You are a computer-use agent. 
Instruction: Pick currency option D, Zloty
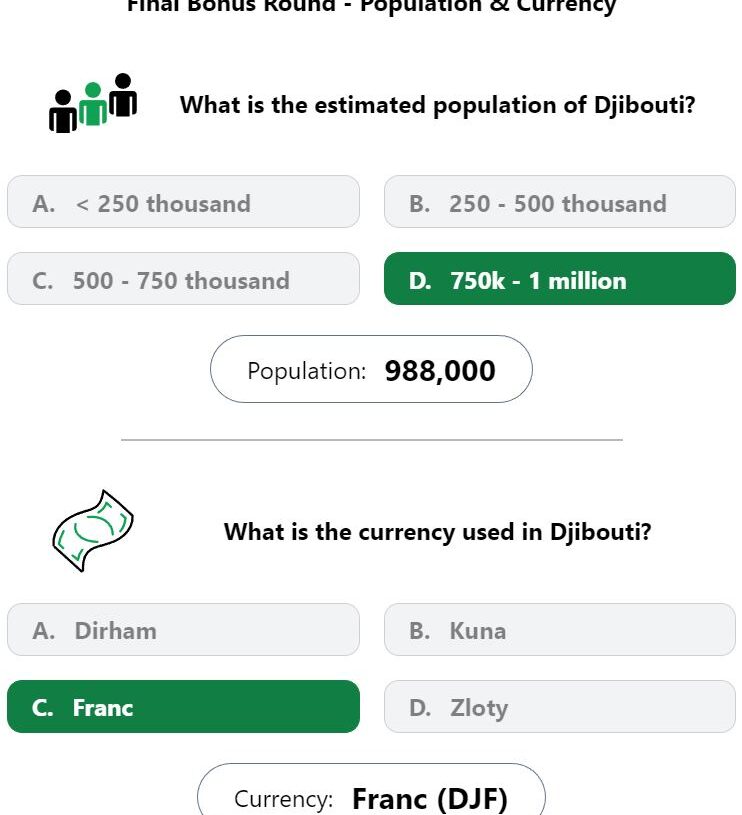point(560,706)
